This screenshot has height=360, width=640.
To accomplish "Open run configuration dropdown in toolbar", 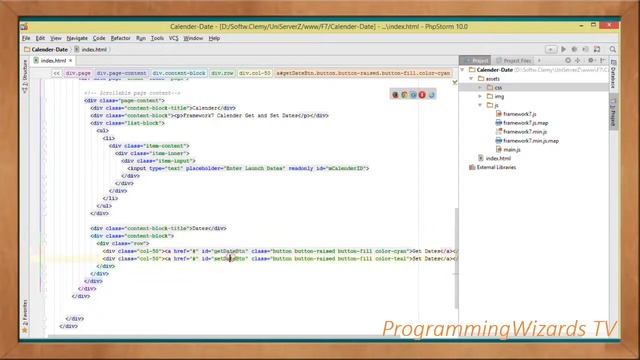I will [x=551, y=49].
